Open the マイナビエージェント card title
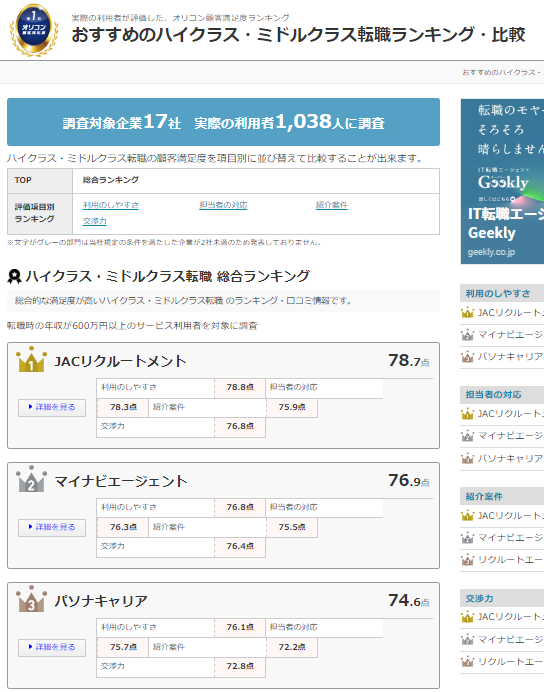This screenshot has height=692, width=544. click(121, 481)
